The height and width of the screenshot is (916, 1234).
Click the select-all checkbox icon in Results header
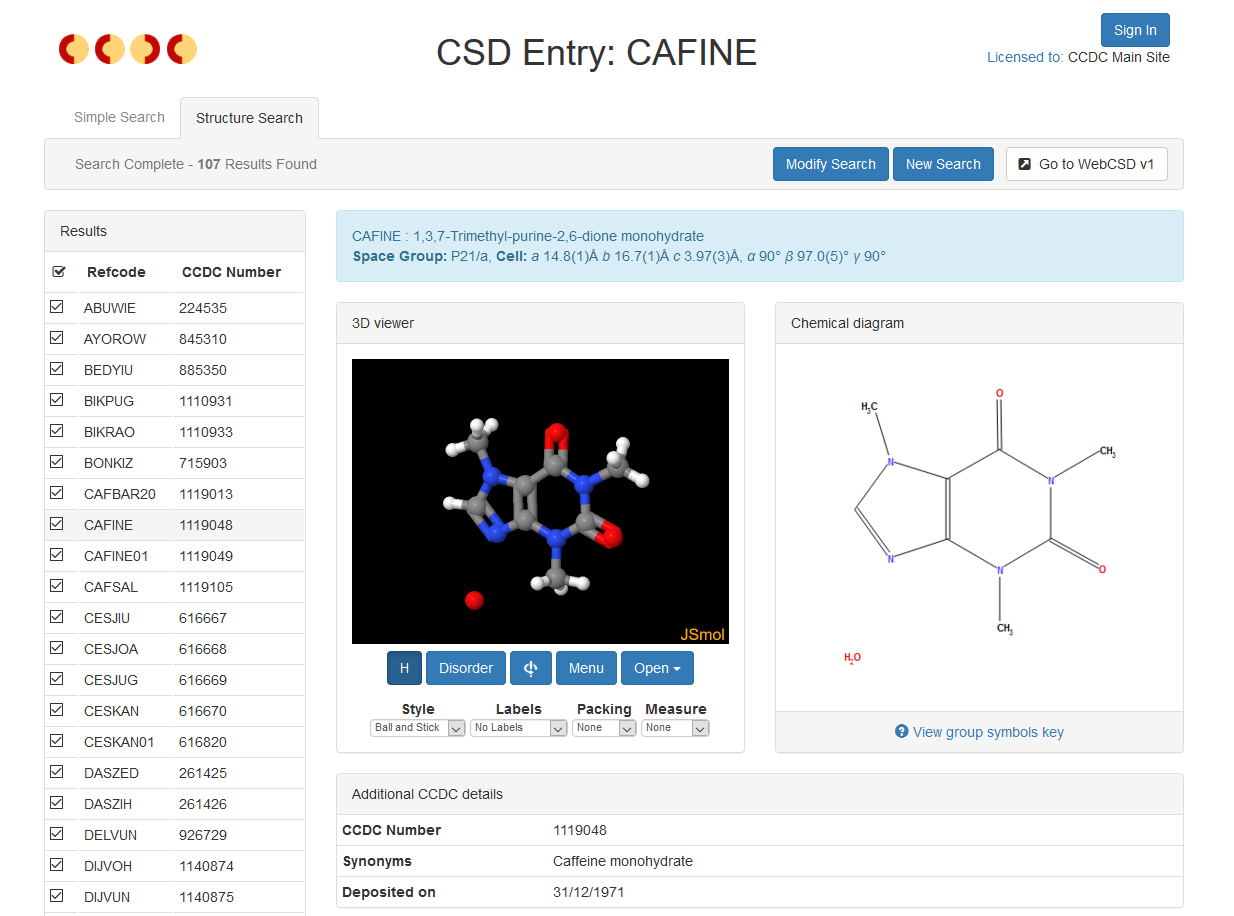(58, 271)
